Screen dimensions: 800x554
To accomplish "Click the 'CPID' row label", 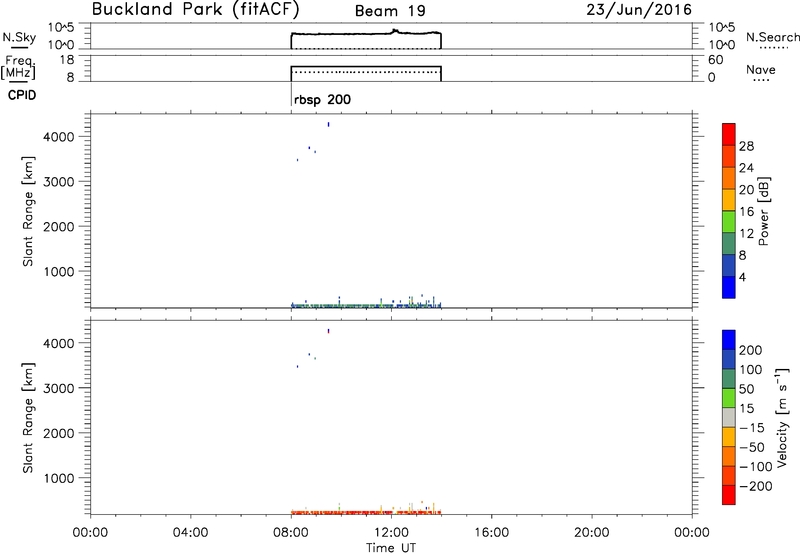I will [21, 95].
